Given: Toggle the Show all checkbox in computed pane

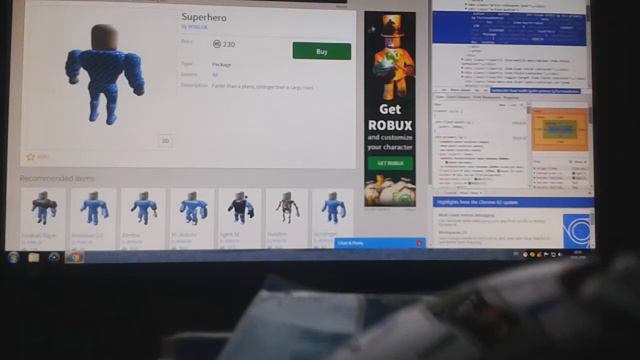Looking at the screenshot, I should pos(571,162).
